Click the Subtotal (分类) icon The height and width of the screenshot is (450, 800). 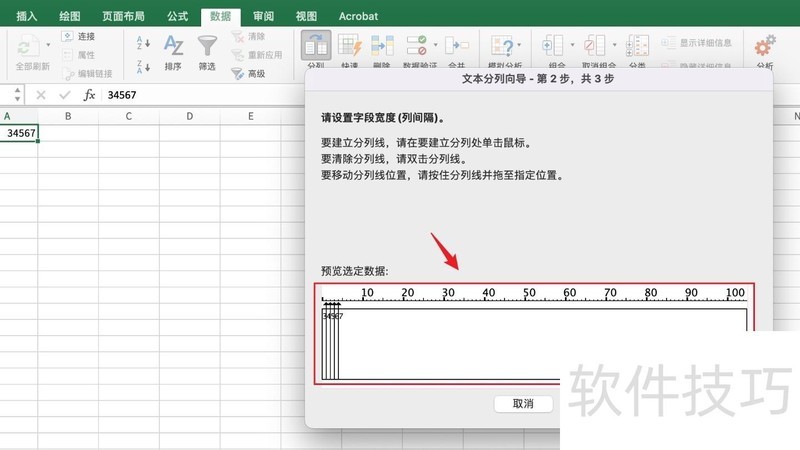click(637, 46)
